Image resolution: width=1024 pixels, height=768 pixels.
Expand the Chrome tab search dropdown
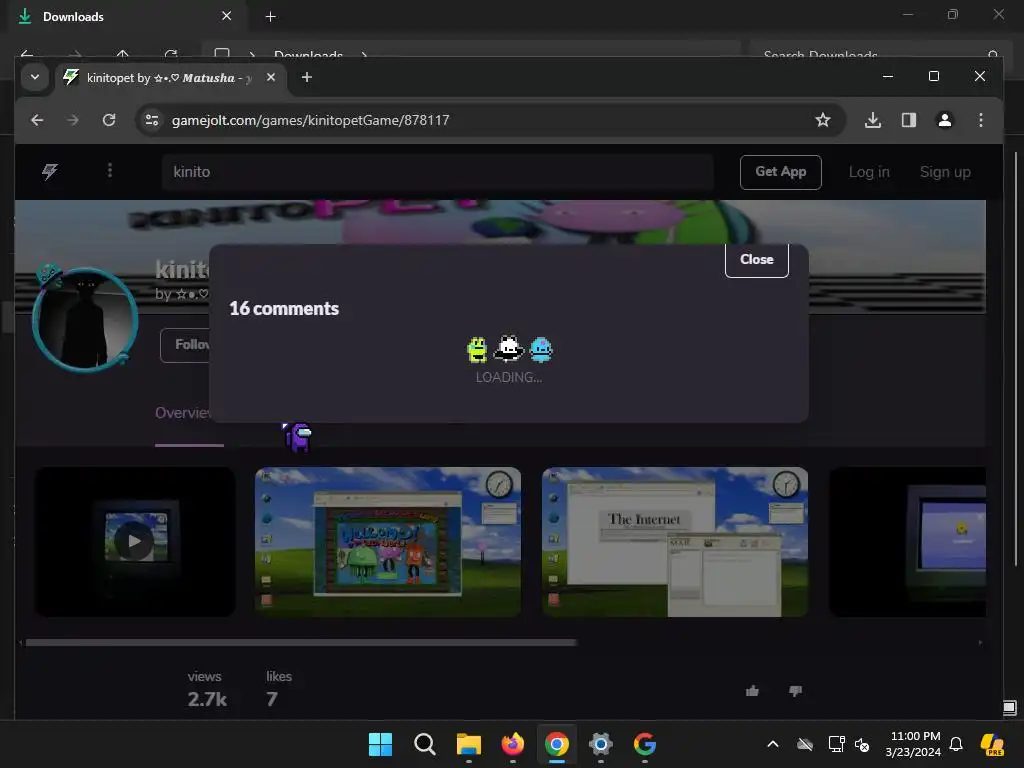click(x=35, y=77)
